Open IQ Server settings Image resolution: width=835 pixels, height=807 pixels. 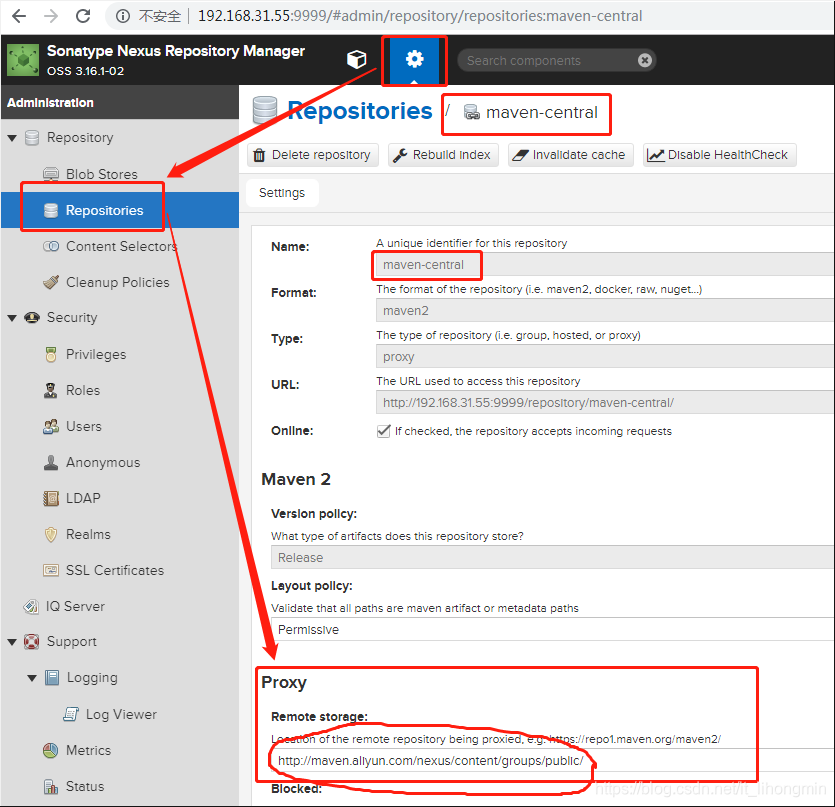(x=75, y=606)
